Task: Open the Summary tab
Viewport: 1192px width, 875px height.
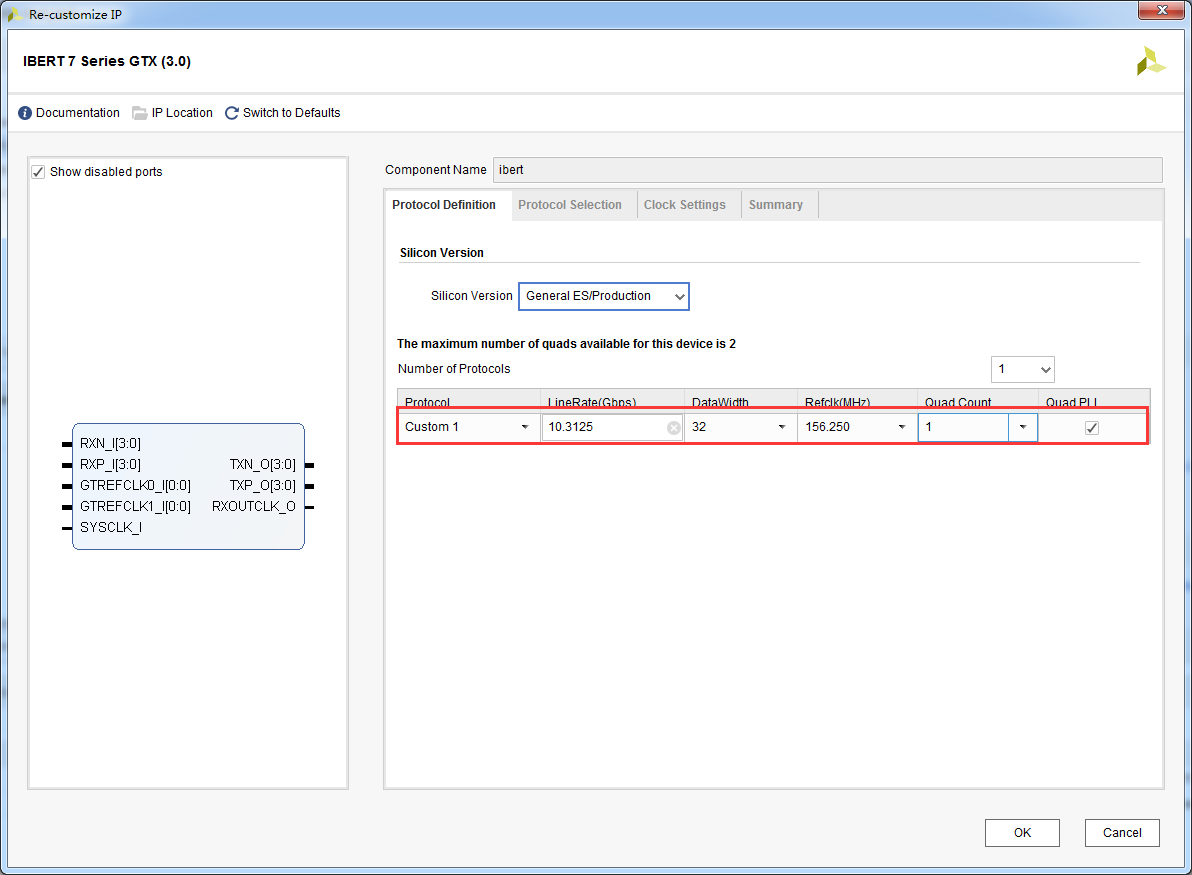Action: click(775, 205)
